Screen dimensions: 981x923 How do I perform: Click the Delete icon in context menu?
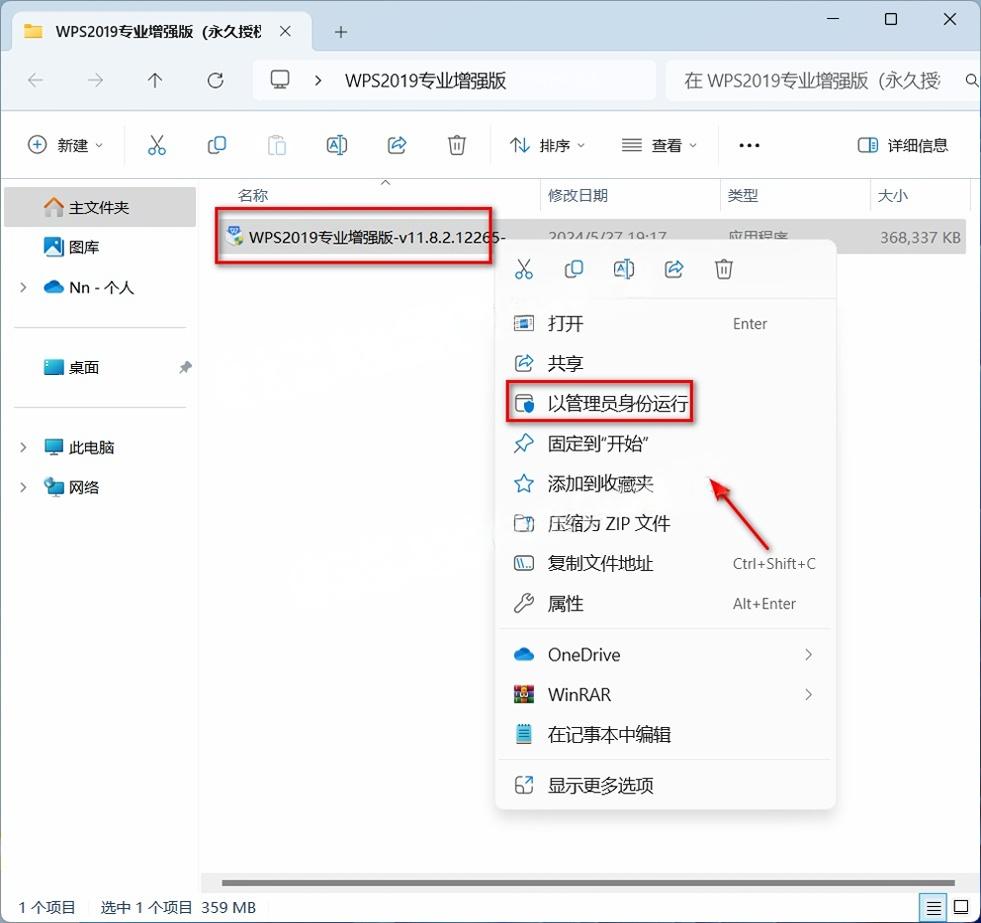point(724,269)
